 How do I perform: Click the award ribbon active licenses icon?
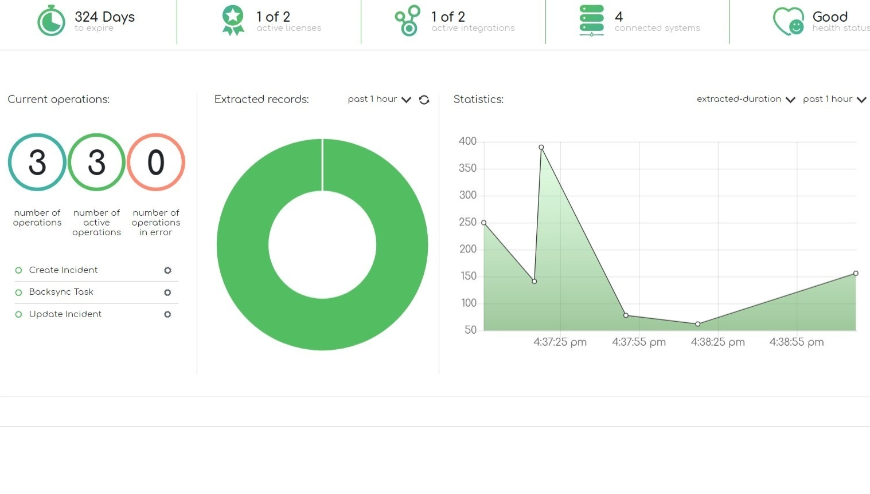click(x=233, y=21)
